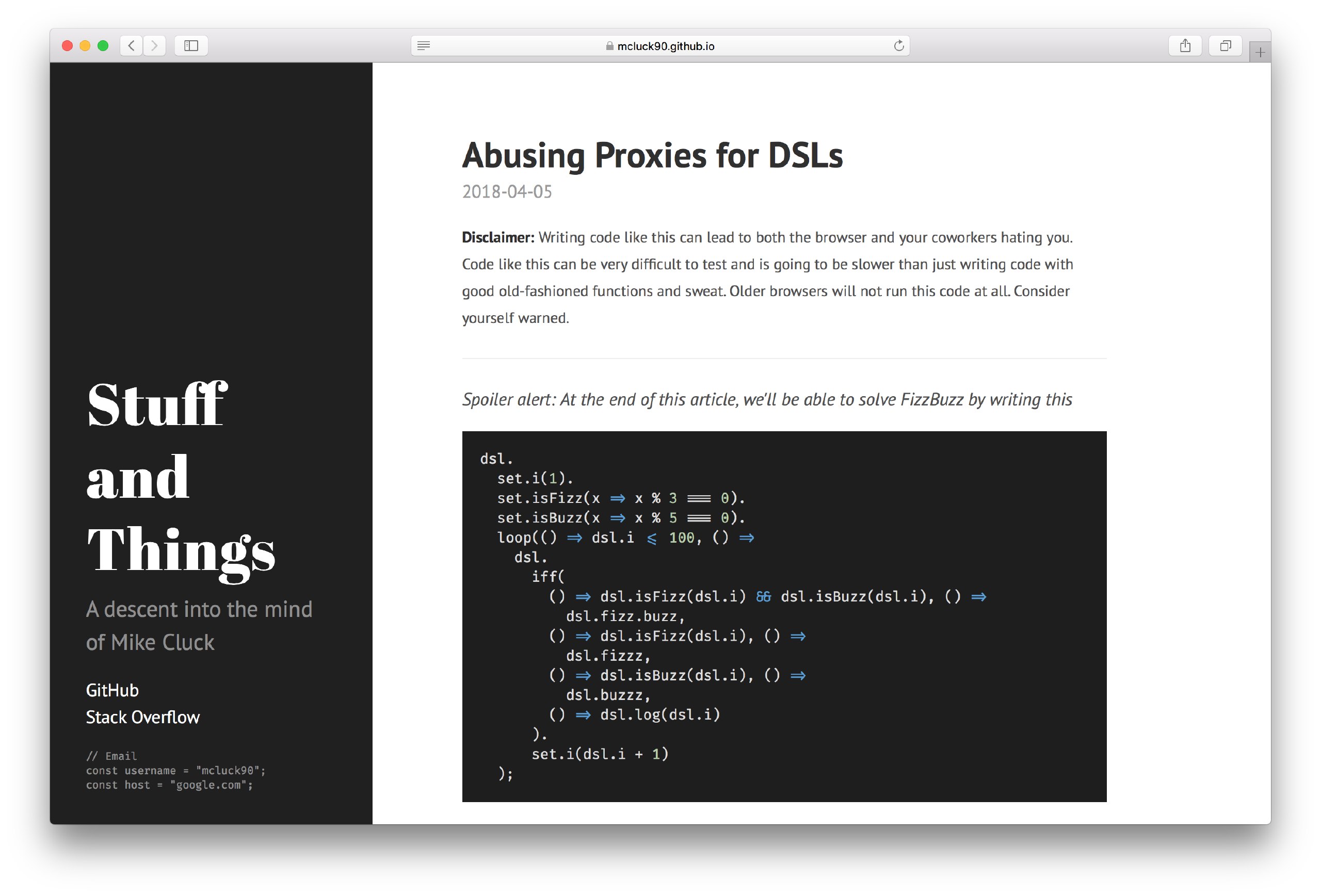Image resolution: width=1321 pixels, height=896 pixels.
Task: Toggle the Safari sidebar button
Action: coord(191,45)
